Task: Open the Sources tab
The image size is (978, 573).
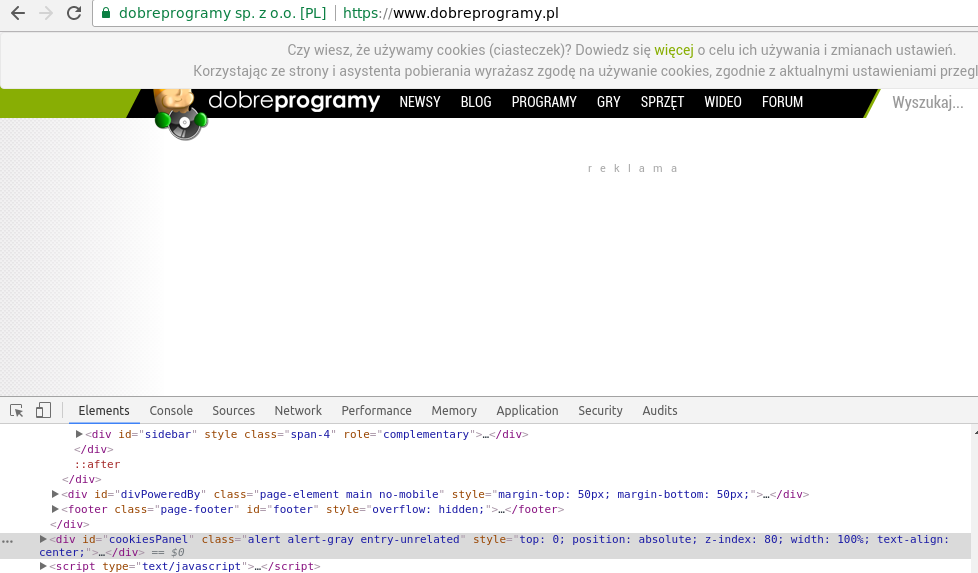Action: pyautogui.click(x=233, y=410)
